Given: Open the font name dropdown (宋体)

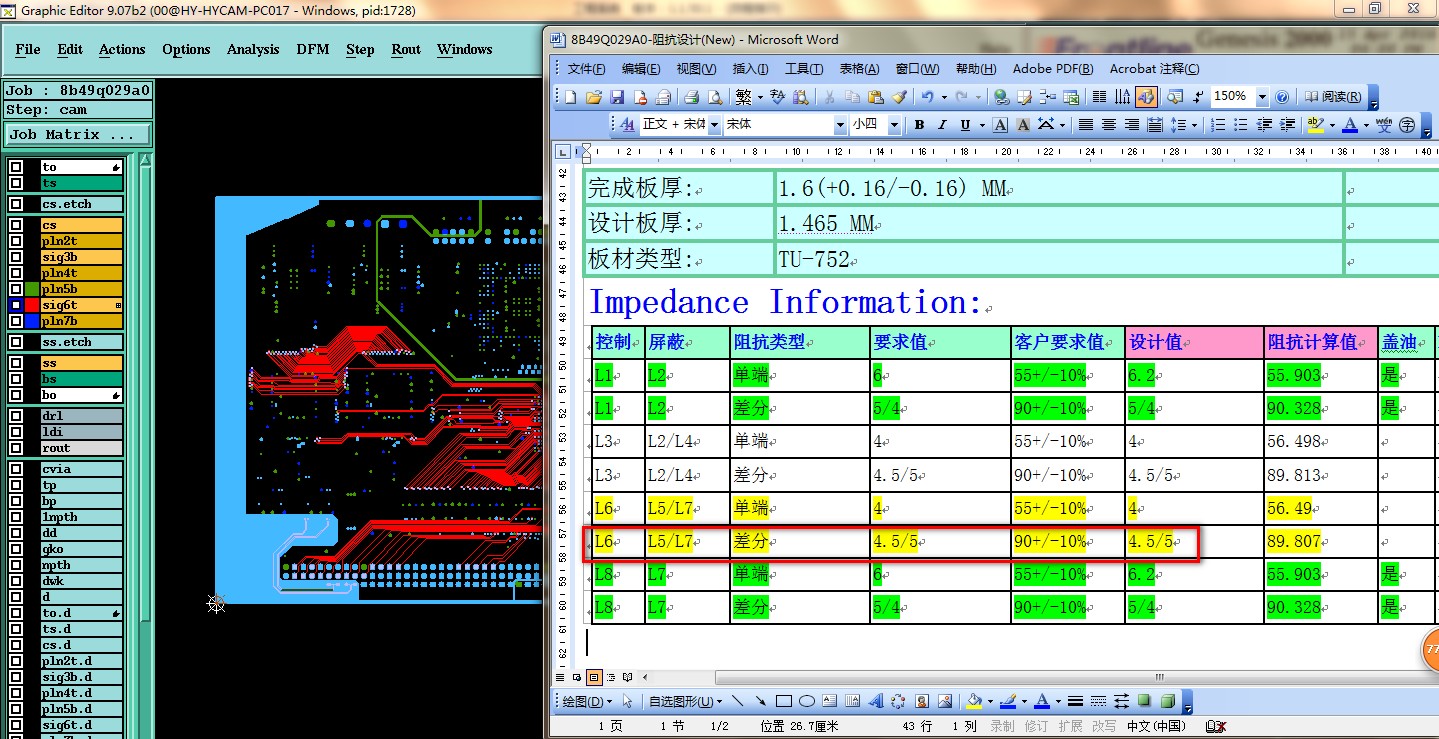Looking at the screenshot, I should (840, 125).
